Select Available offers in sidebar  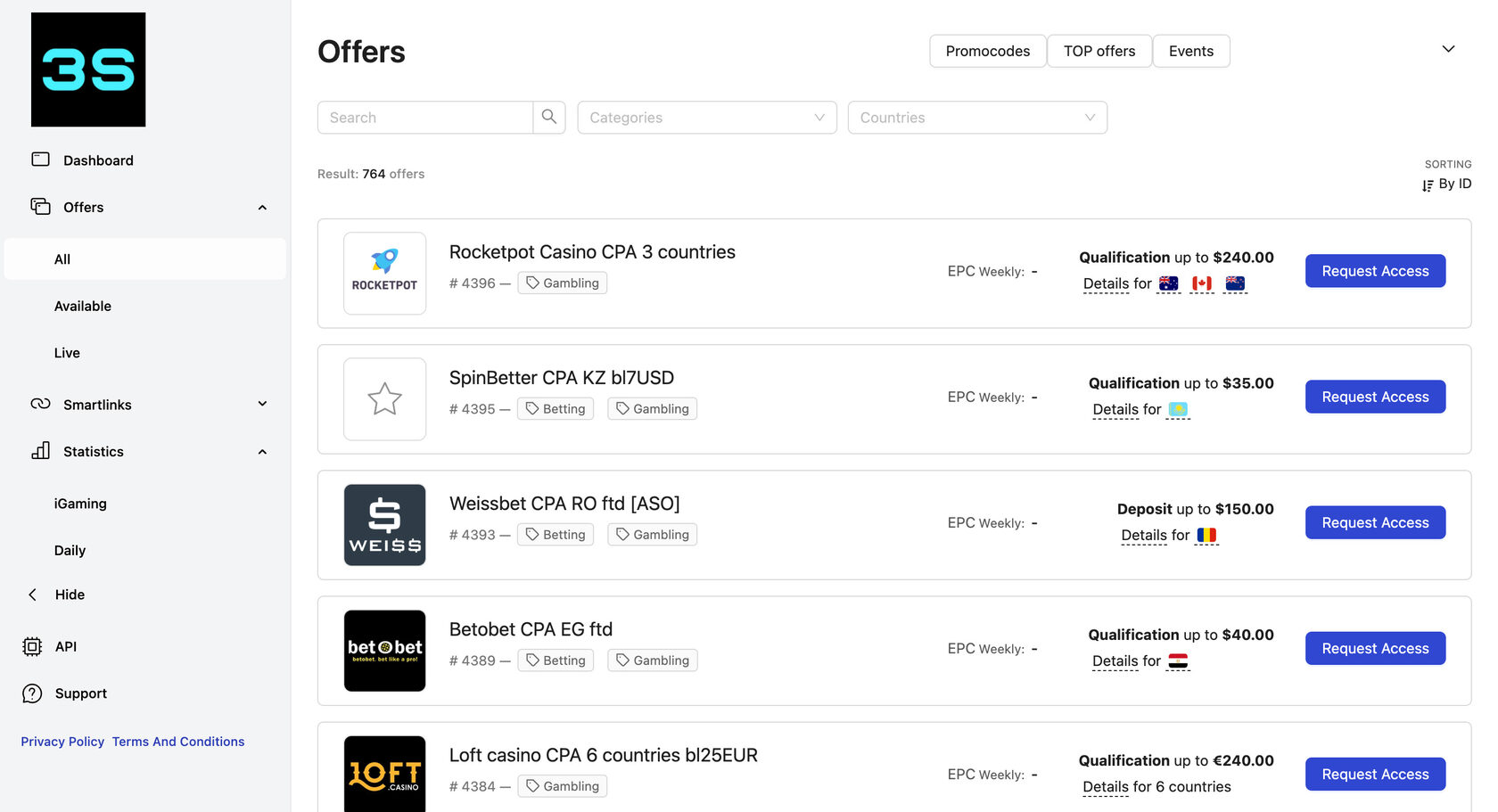coord(83,306)
